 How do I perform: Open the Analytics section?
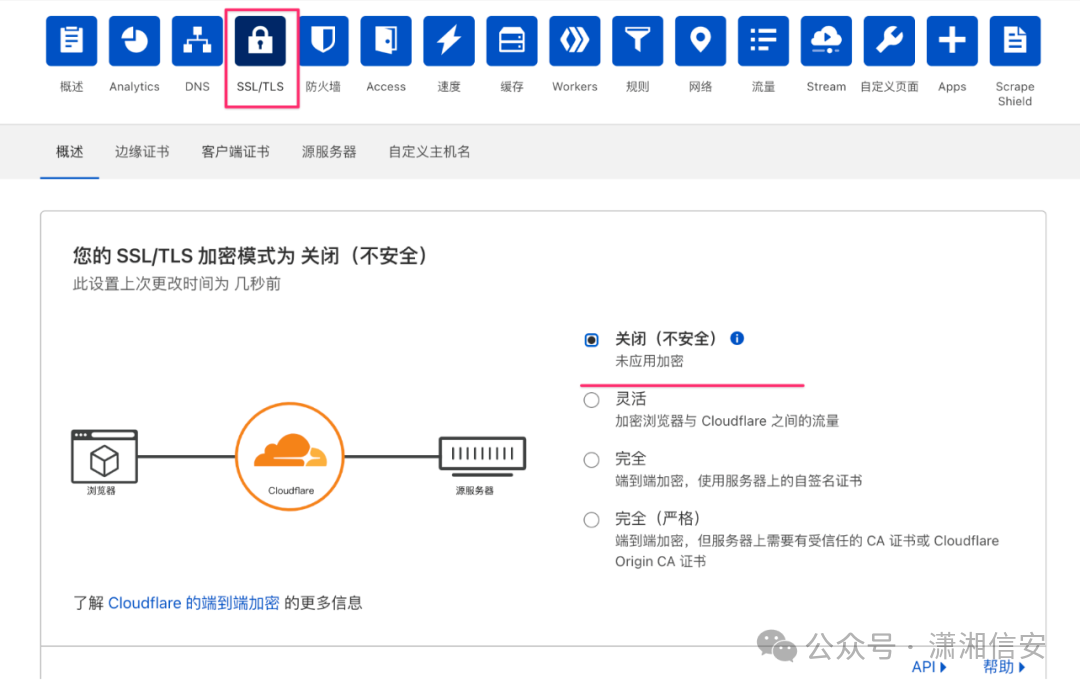134,40
